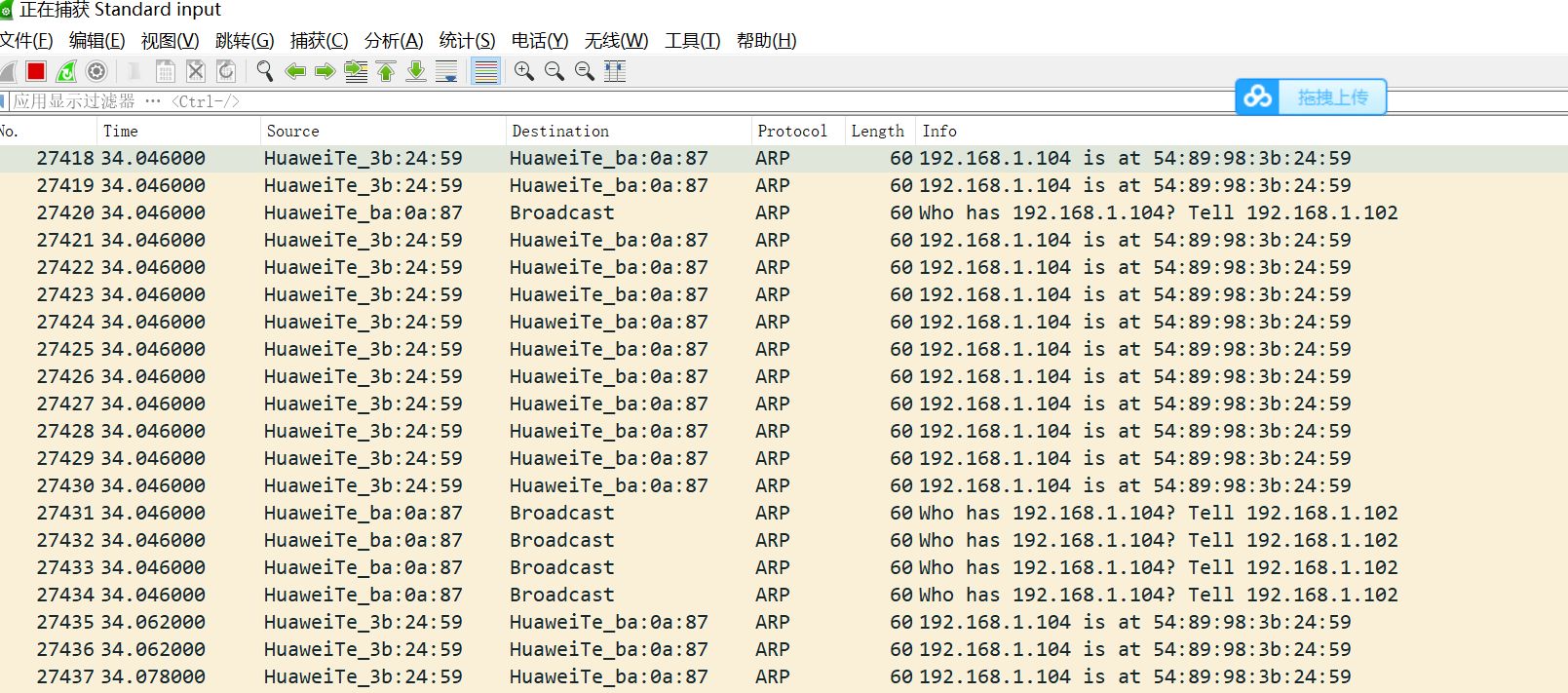Viewport: 1568px width, 693px height.
Task: Reset text to normal size
Action: click(585, 71)
